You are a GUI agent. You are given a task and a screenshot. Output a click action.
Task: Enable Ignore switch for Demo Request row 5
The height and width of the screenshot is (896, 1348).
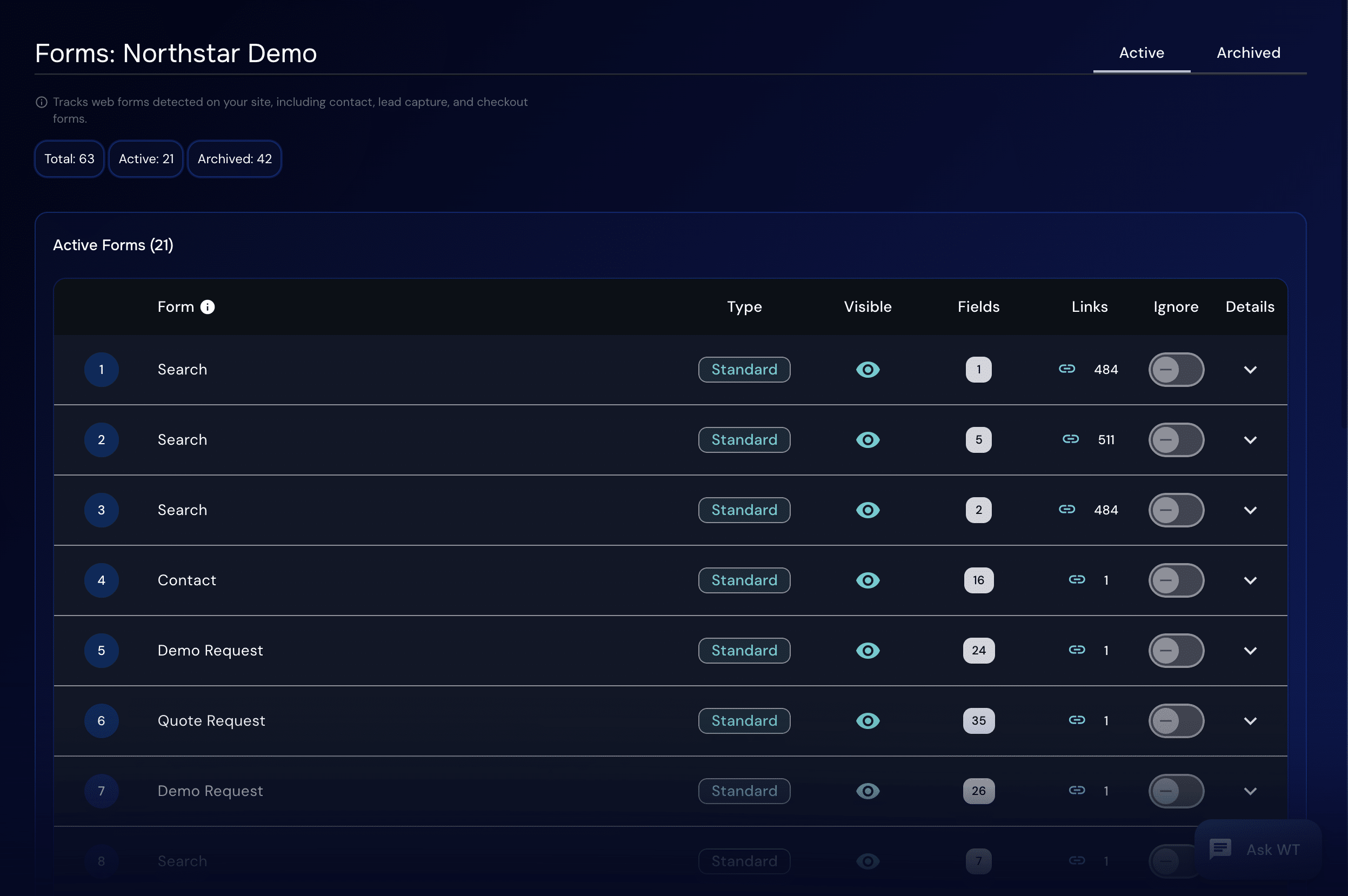point(1177,651)
